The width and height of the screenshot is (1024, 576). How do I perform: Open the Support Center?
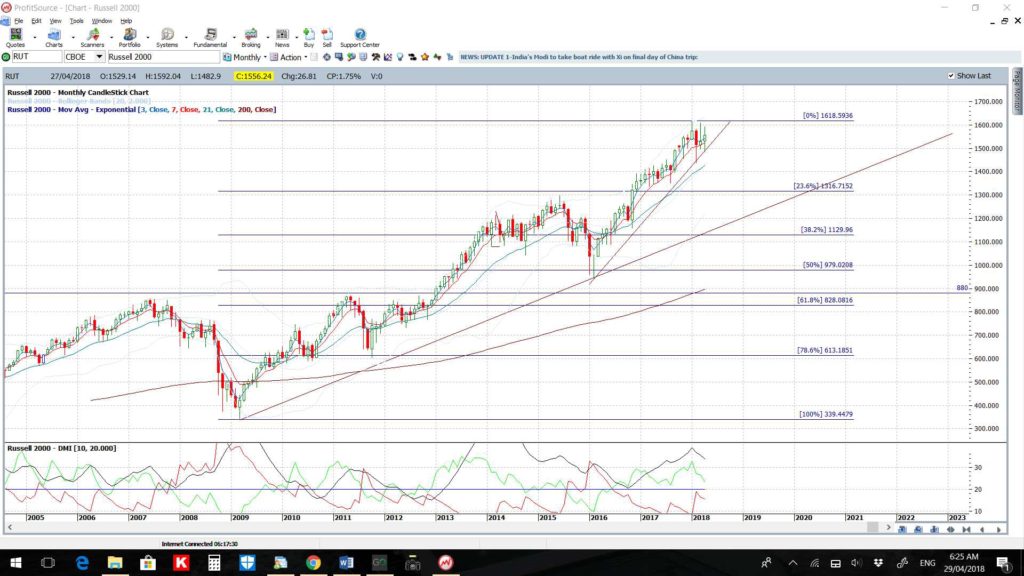click(360, 38)
